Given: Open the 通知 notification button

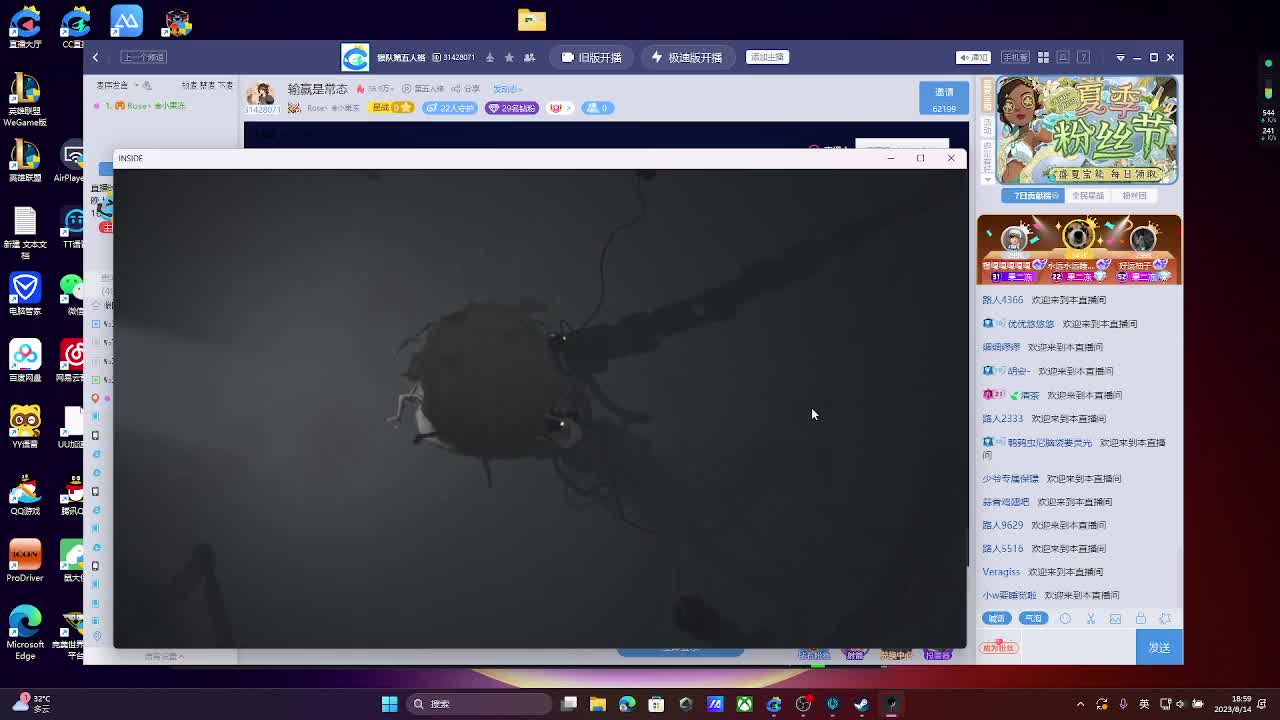Looking at the screenshot, I should point(973,57).
